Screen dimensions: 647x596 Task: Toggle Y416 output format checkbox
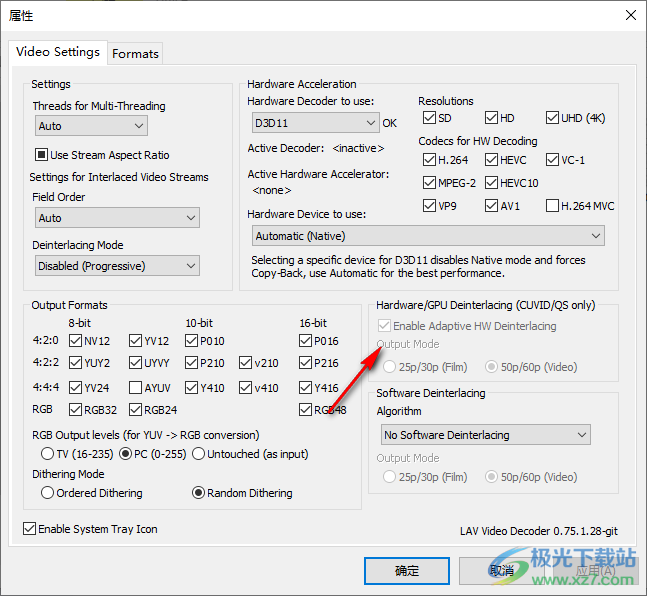pos(305,388)
